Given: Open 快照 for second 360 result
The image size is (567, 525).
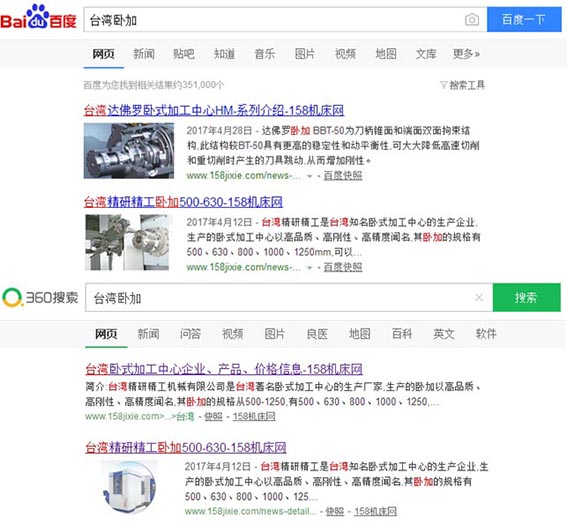Looking at the screenshot, I should tap(334, 511).
